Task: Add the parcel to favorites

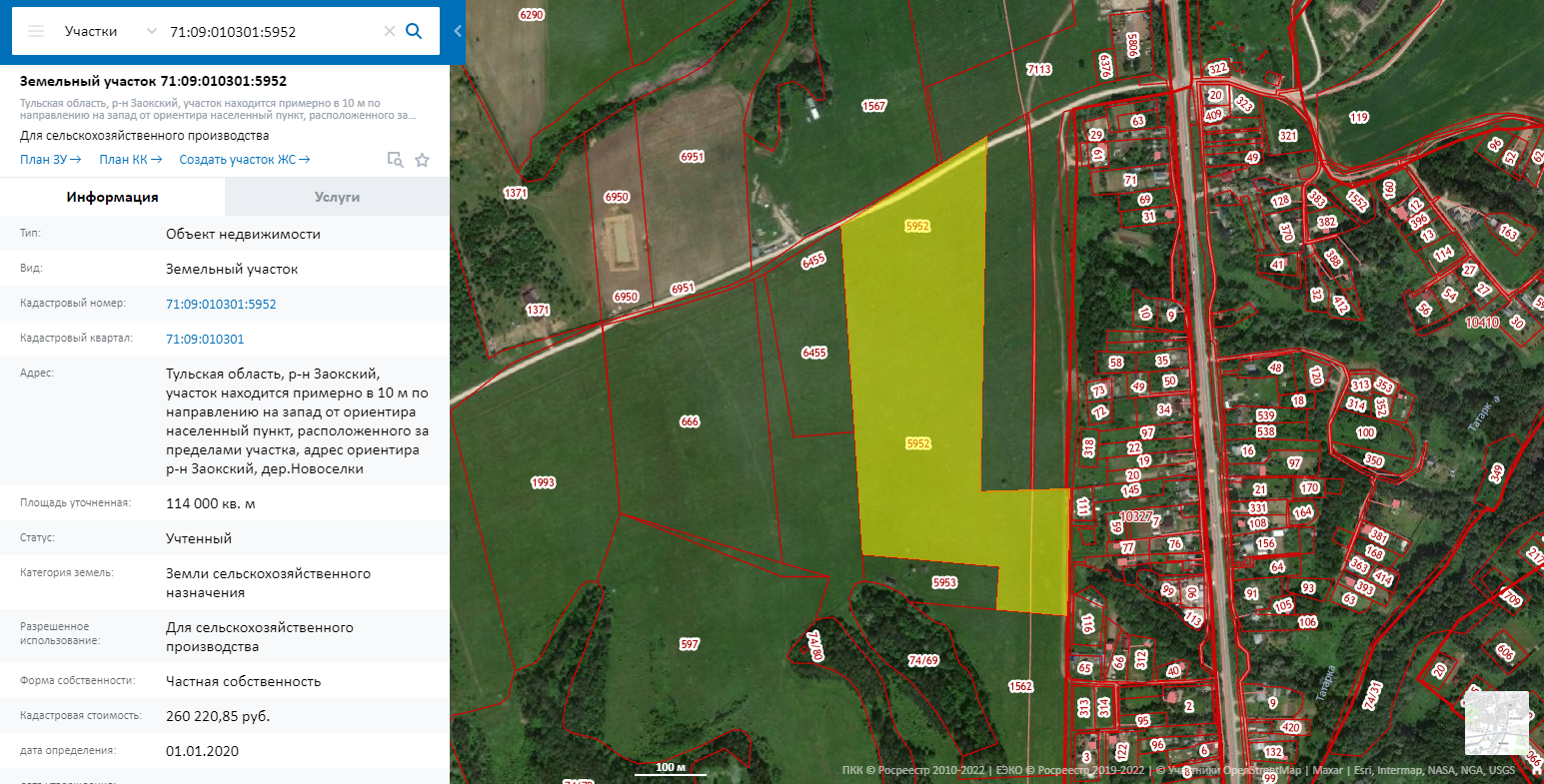Action: [x=422, y=160]
